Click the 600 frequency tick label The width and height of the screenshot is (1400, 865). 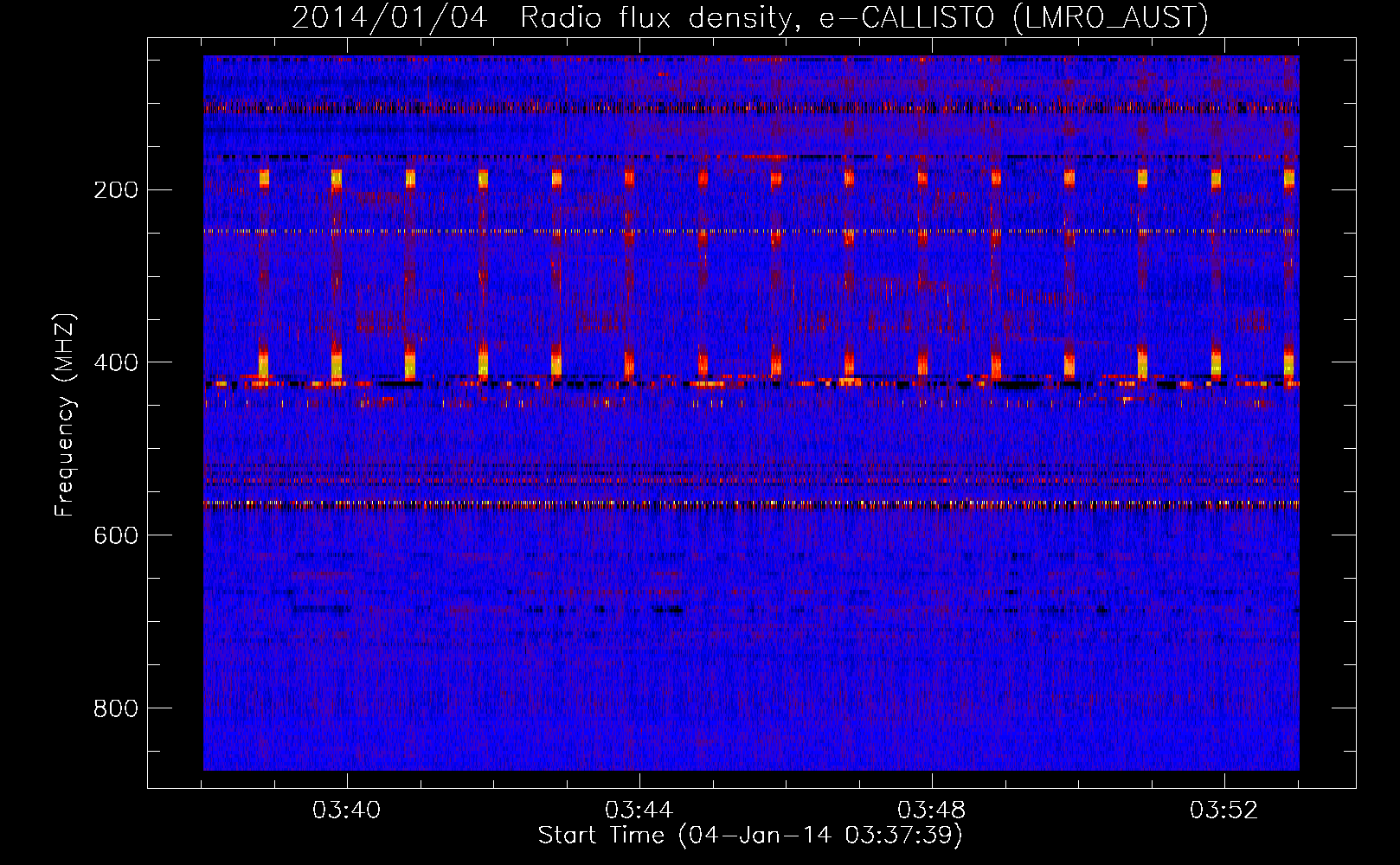[x=116, y=535]
